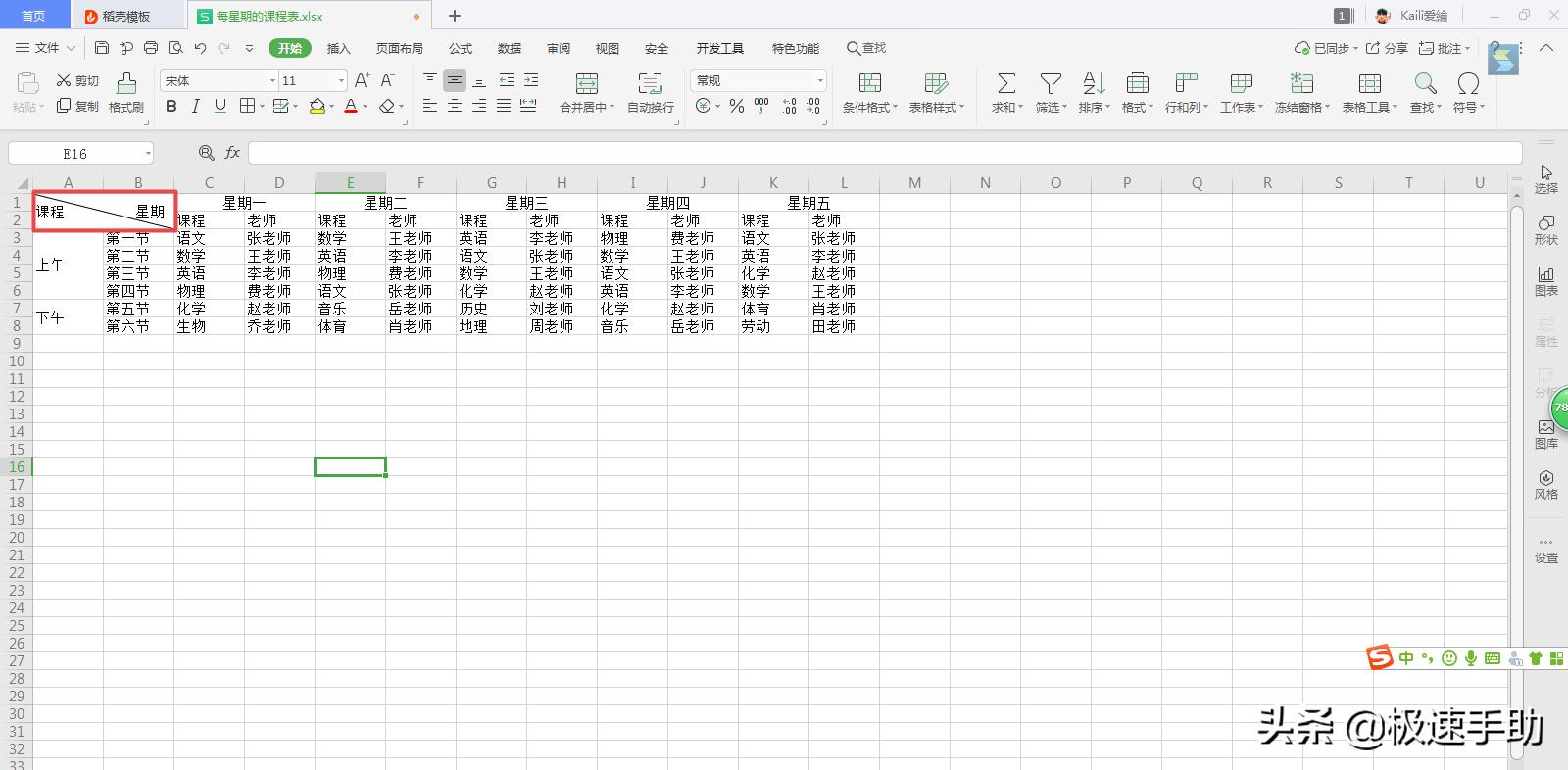Open the Insert (插入) ribbon tab
Screen dimensions: 1568x770
point(338,48)
